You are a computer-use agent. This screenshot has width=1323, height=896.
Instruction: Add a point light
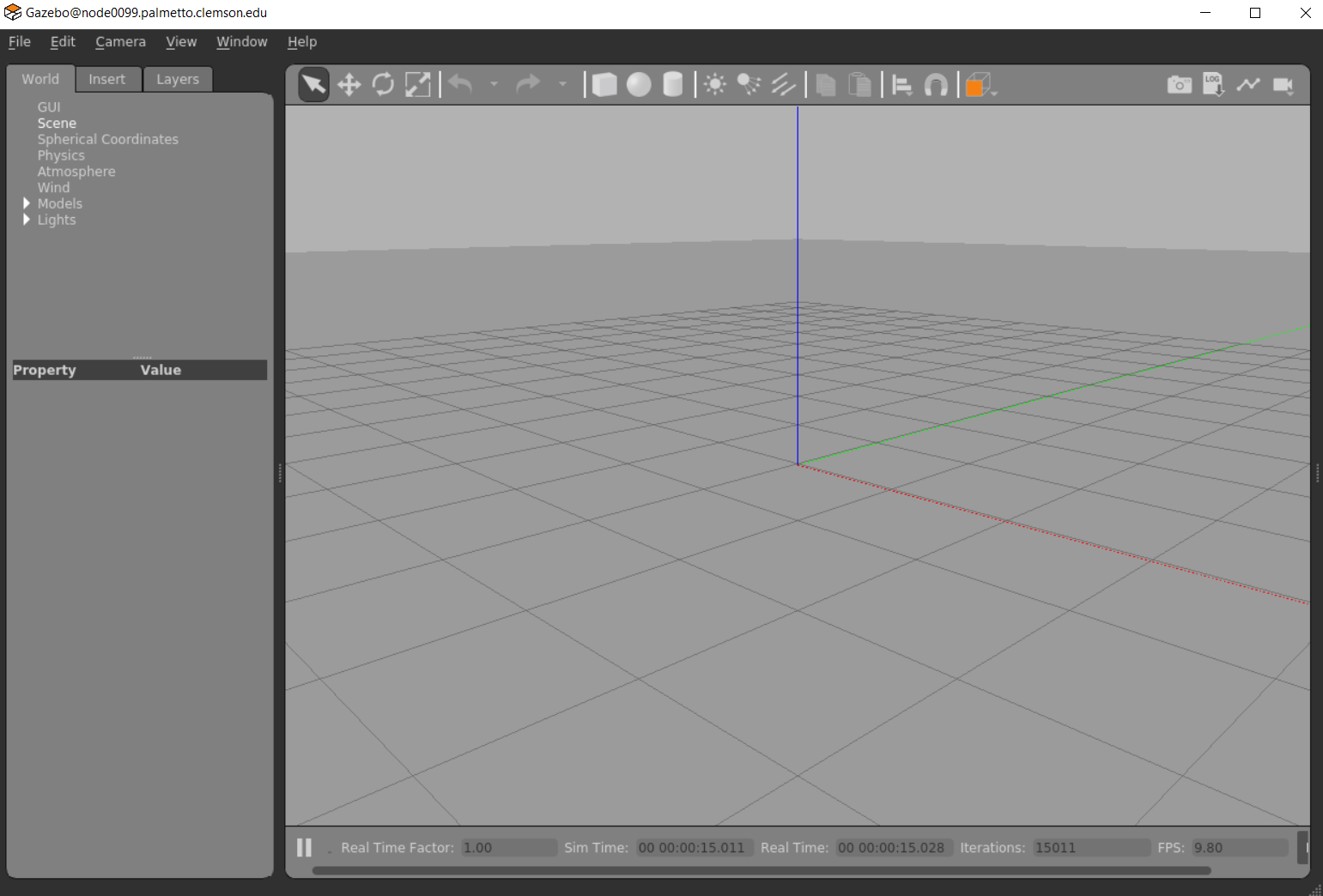click(714, 84)
